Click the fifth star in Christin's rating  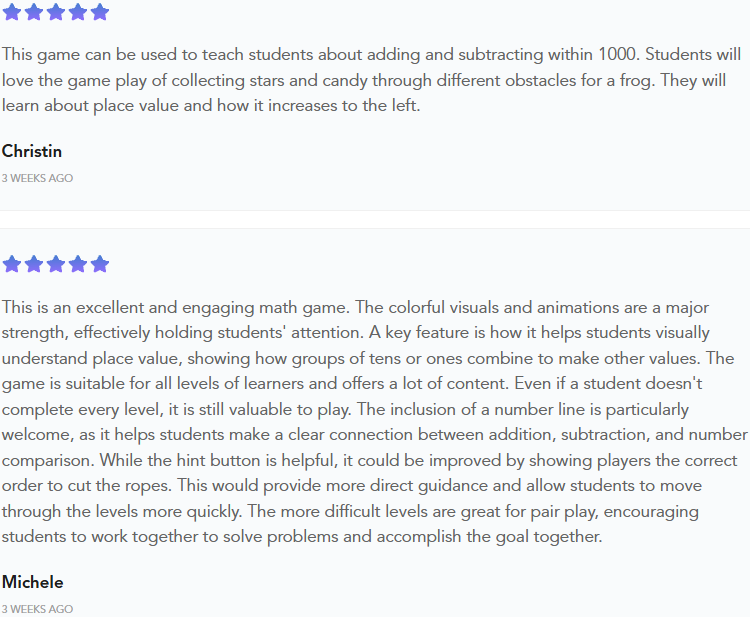tap(99, 13)
